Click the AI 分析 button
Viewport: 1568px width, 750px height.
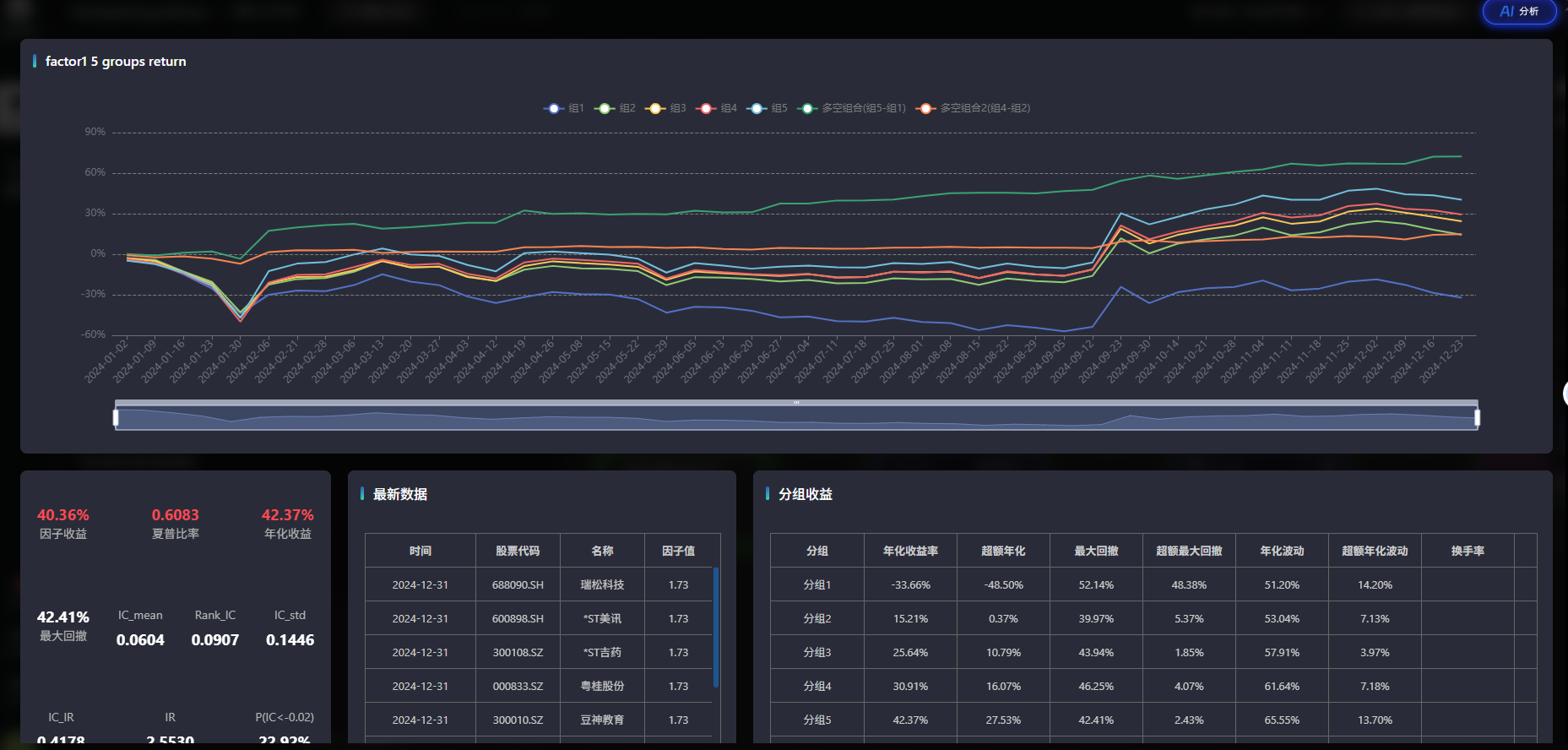[1519, 12]
